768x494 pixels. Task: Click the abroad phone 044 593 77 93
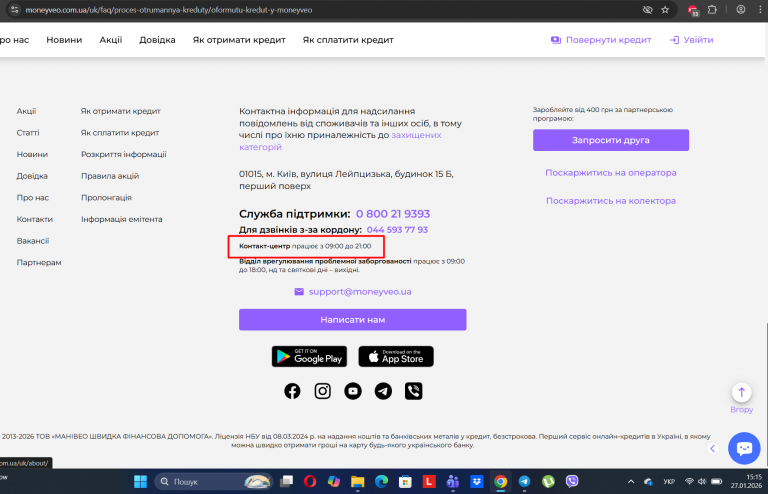coord(397,230)
